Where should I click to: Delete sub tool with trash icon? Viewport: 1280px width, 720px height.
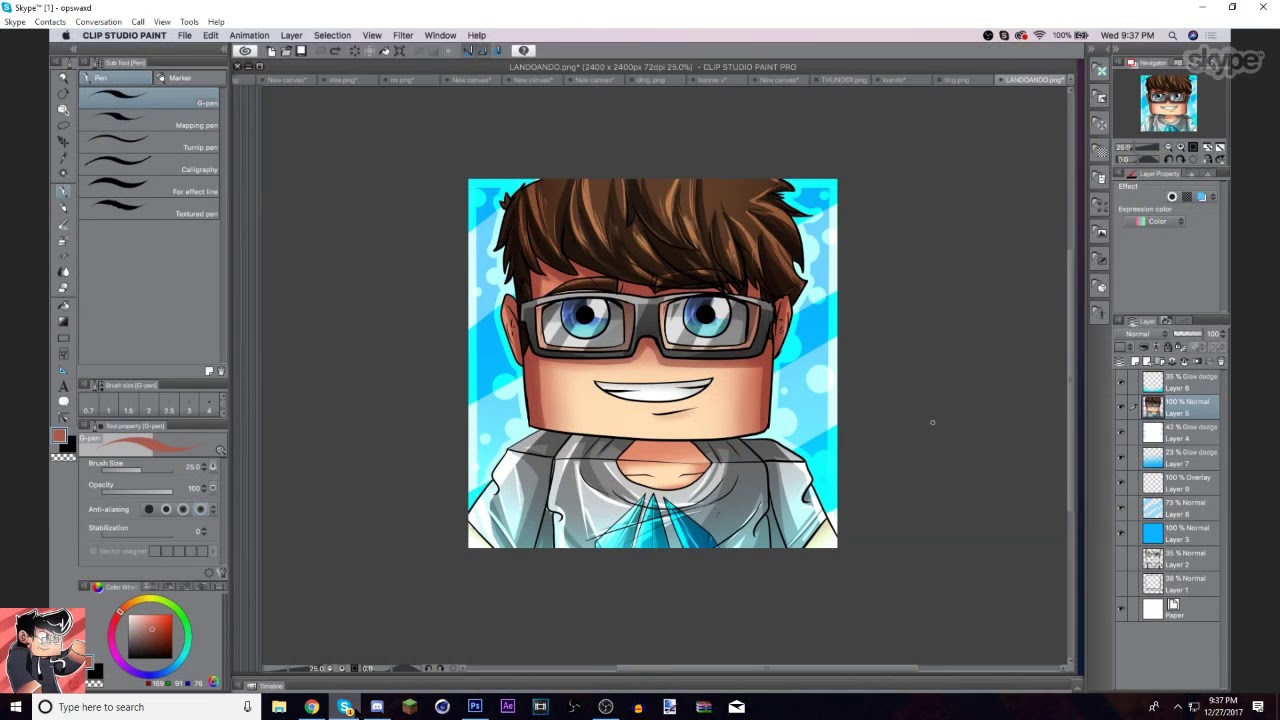221,371
